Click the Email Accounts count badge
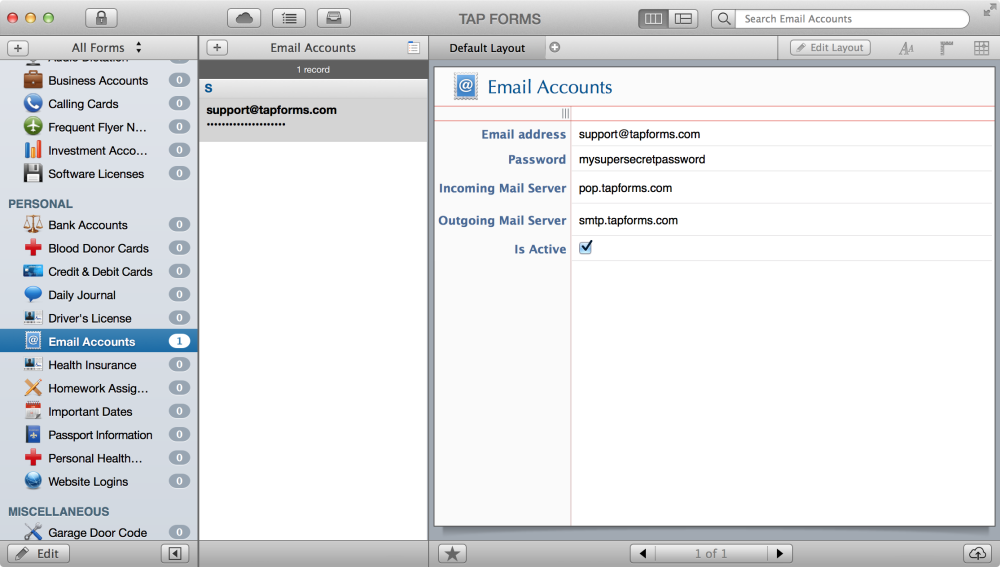1000x567 pixels. [179, 341]
